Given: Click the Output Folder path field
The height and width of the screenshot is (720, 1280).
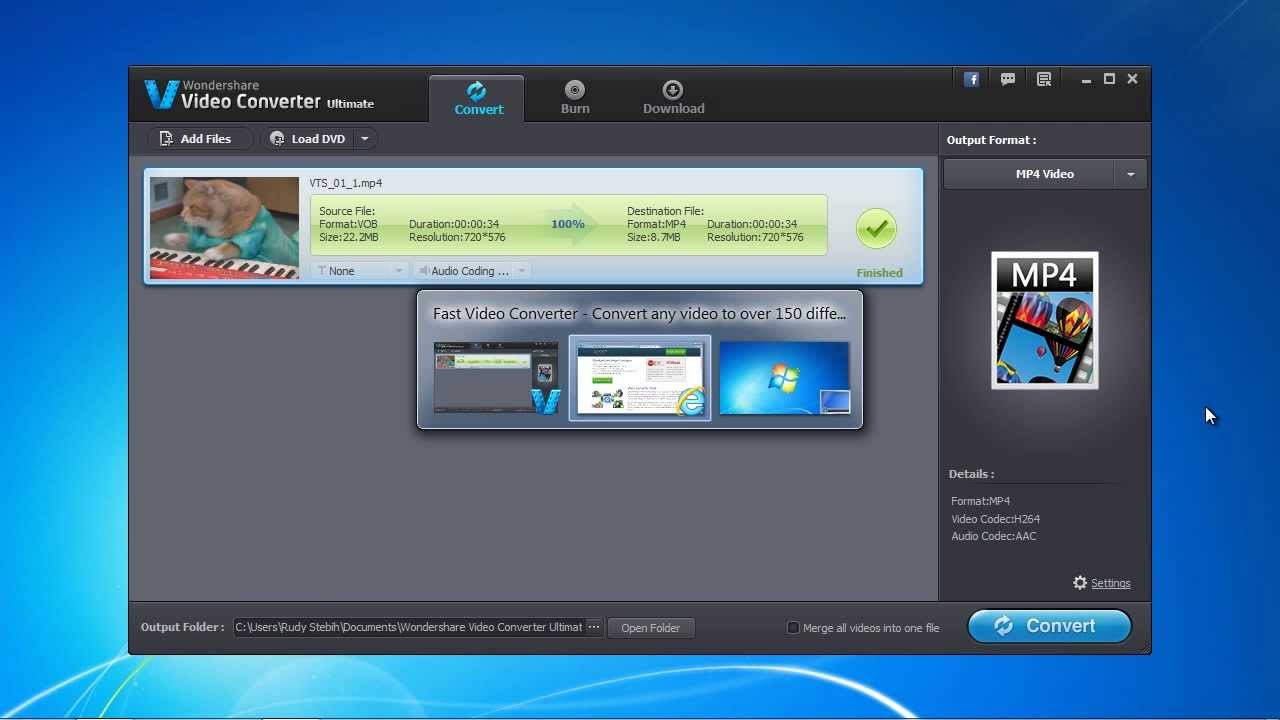Looking at the screenshot, I should pyautogui.click(x=409, y=627).
